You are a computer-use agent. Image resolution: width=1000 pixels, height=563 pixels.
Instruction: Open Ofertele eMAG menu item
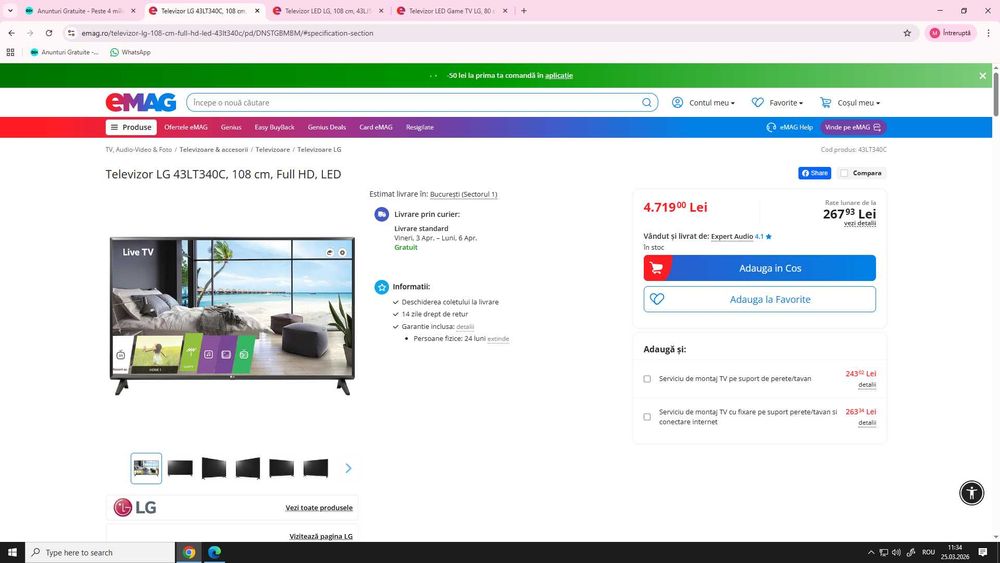(186, 127)
